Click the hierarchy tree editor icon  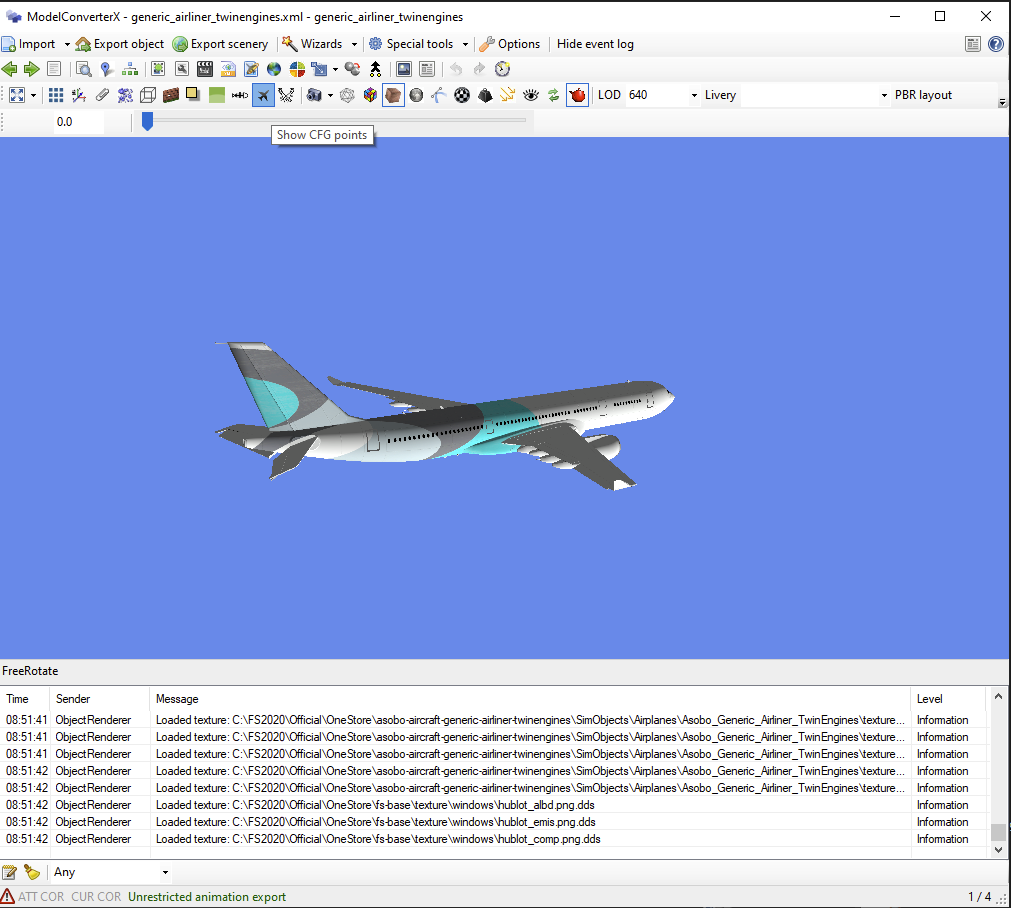[130, 69]
